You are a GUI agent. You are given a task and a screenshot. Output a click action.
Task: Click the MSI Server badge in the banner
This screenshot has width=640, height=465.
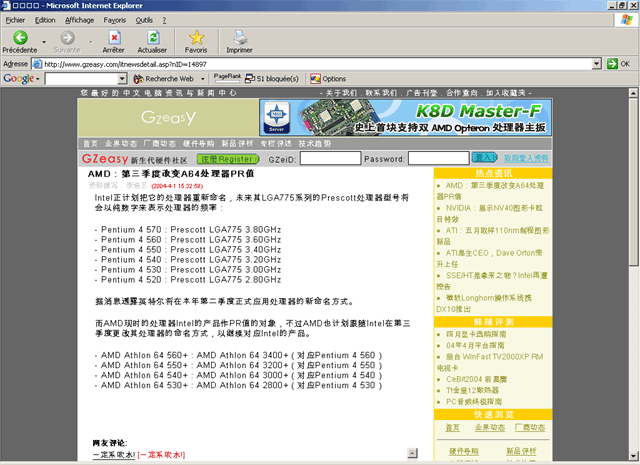point(276,117)
